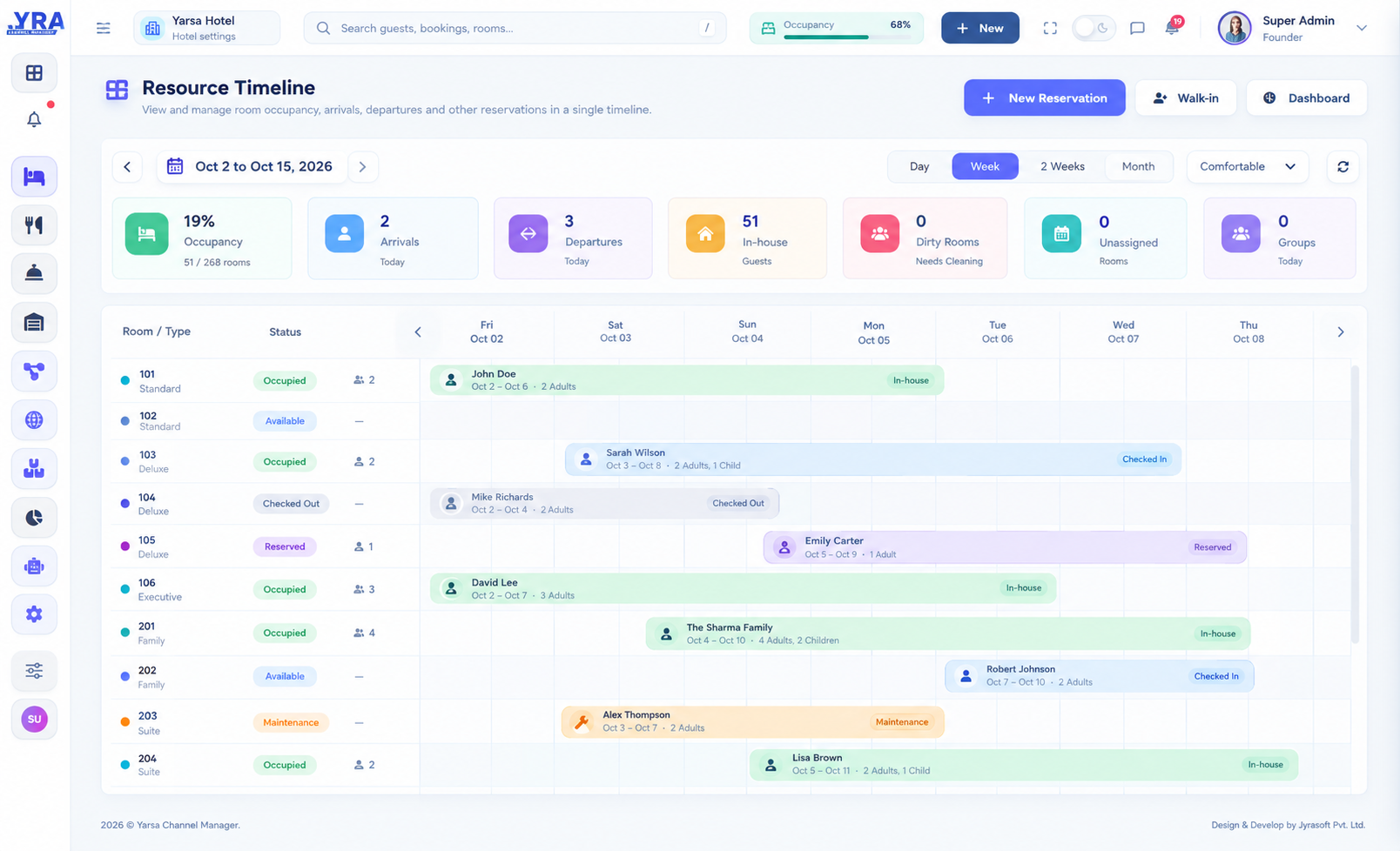The image size is (1400, 851).
Task: Open Lisa Brown's reservation bar
Action: click(1024, 765)
